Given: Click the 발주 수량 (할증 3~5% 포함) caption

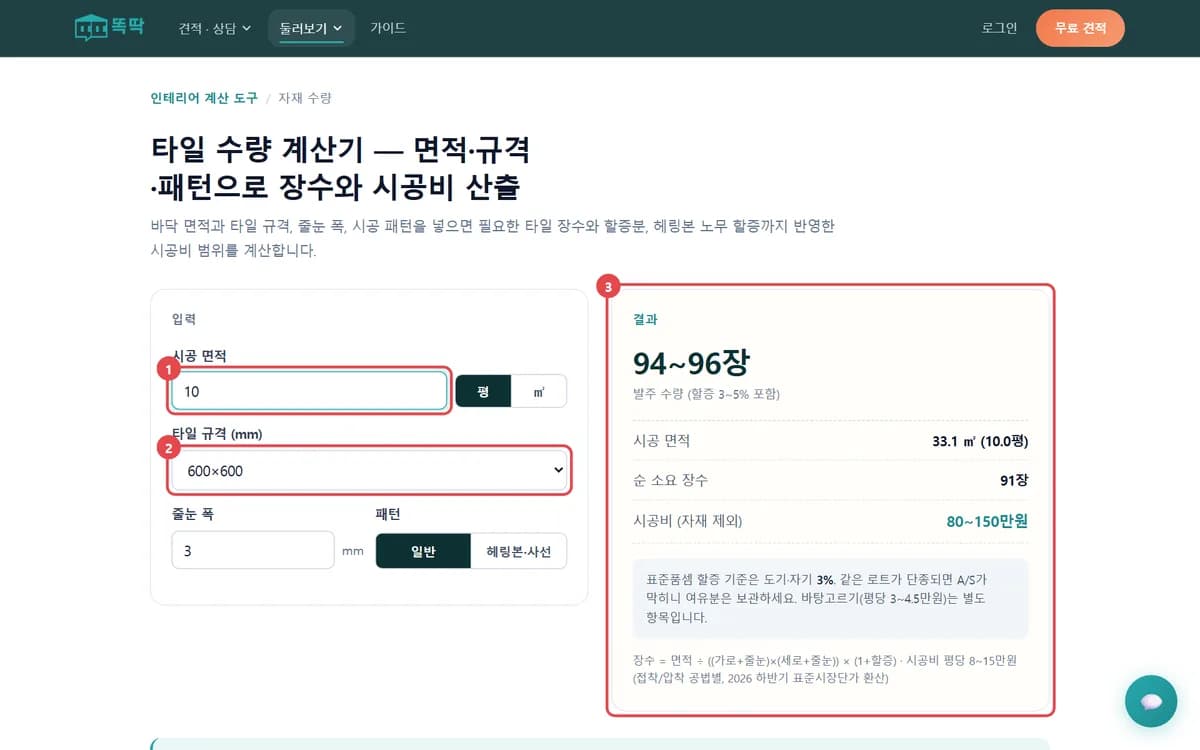Looking at the screenshot, I should tap(706, 394).
